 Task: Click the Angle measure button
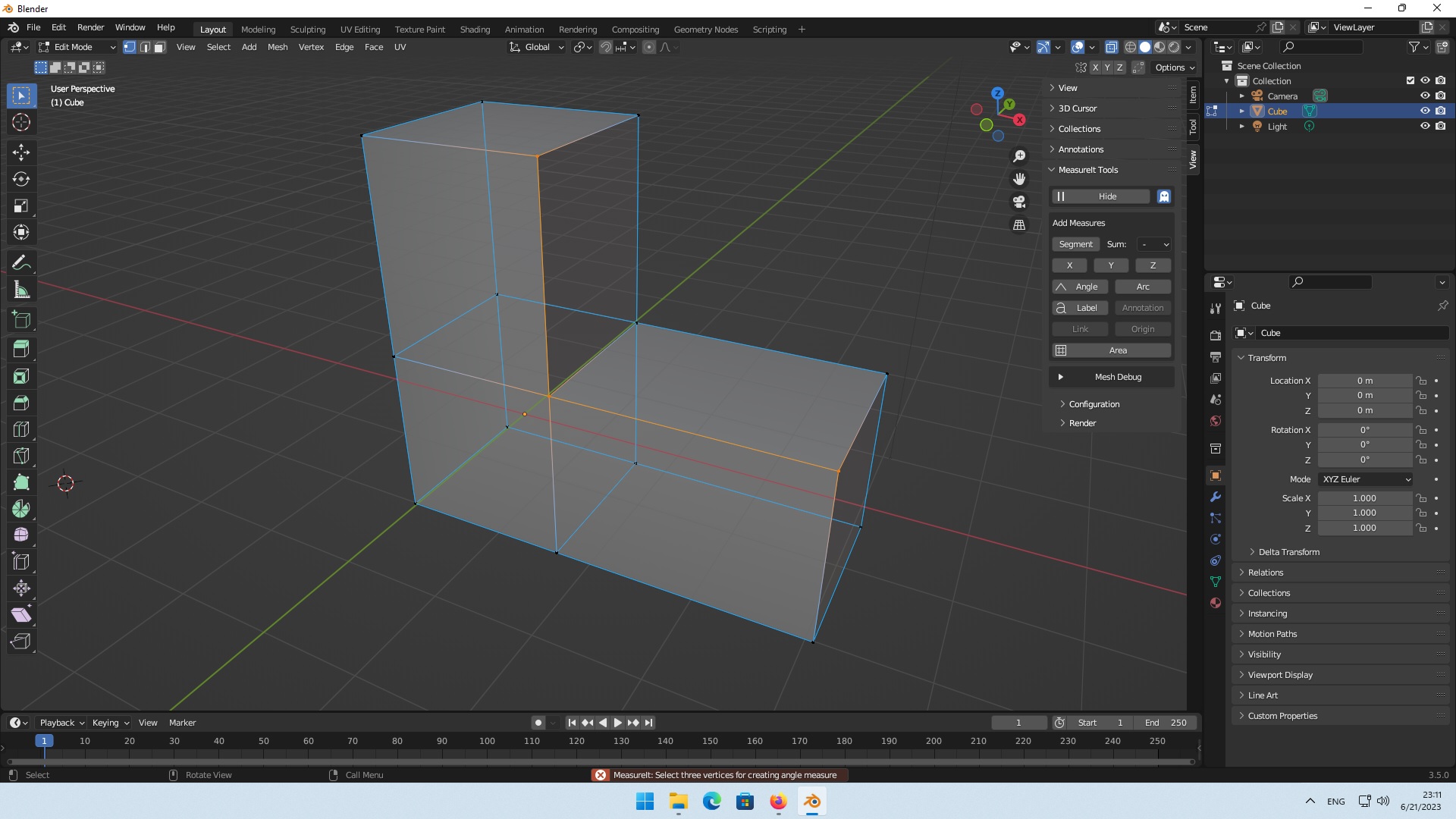coord(1080,287)
